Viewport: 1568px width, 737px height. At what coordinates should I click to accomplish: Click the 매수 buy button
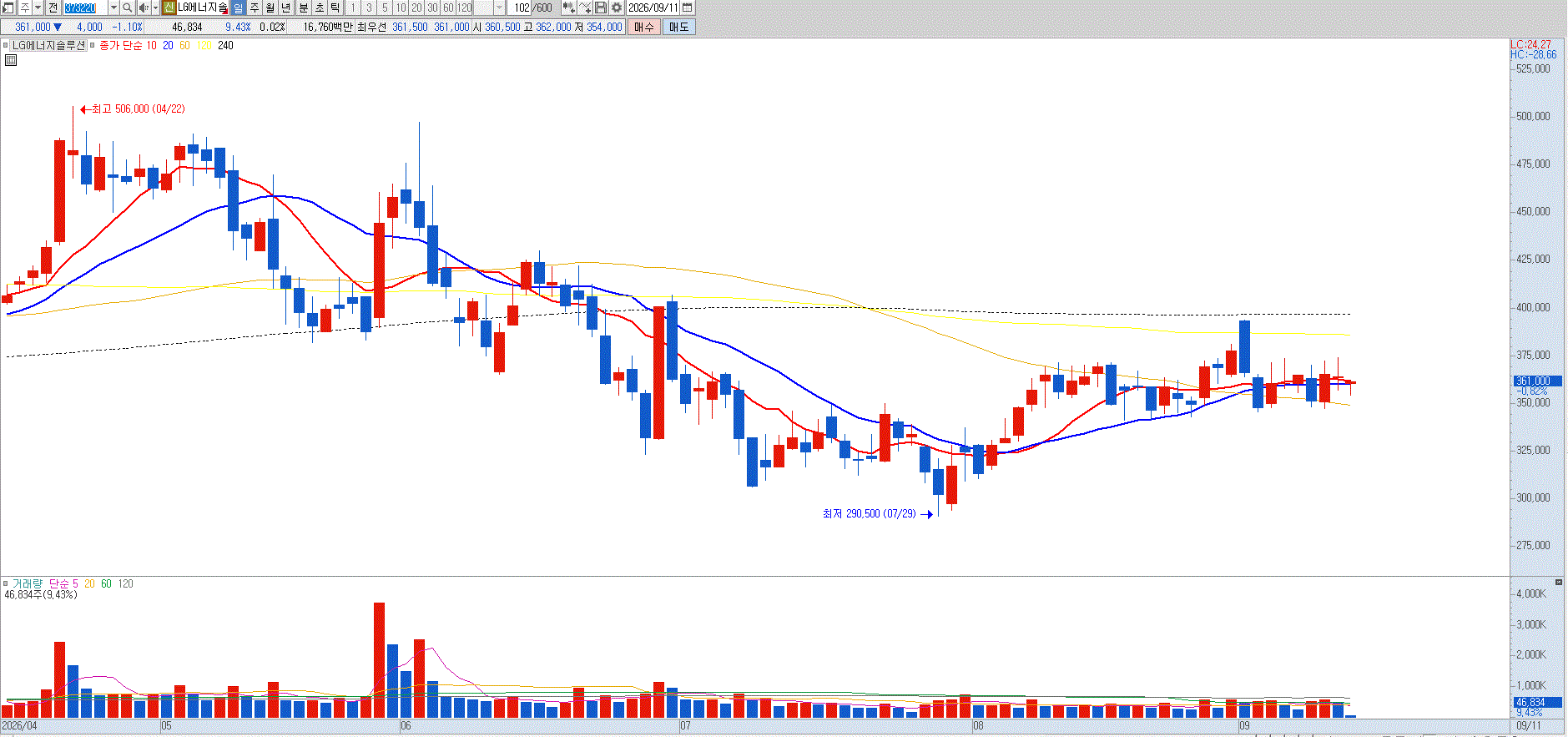click(644, 27)
